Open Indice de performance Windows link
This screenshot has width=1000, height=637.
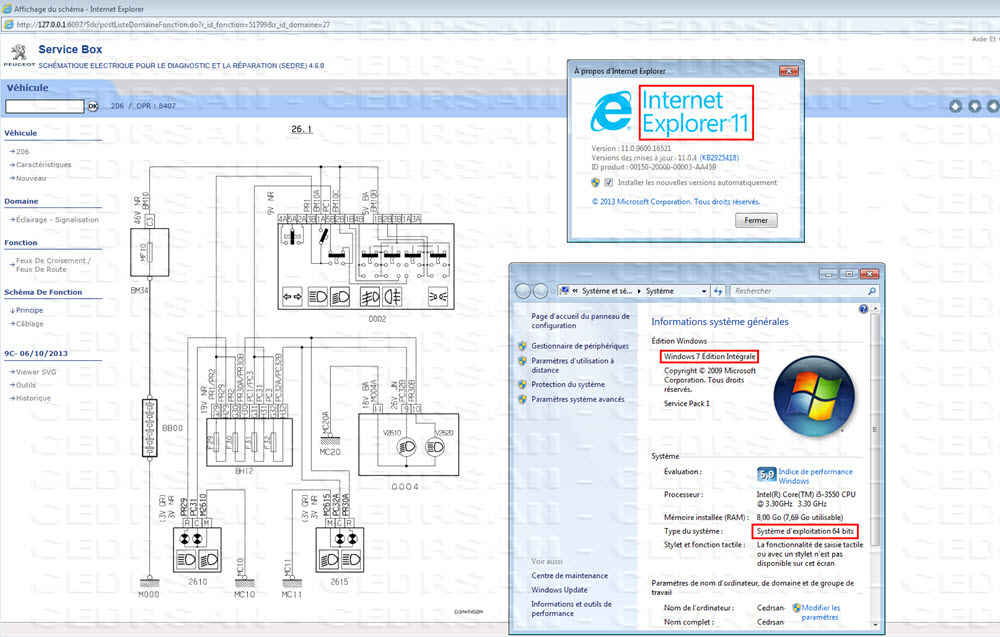coord(815,476)
